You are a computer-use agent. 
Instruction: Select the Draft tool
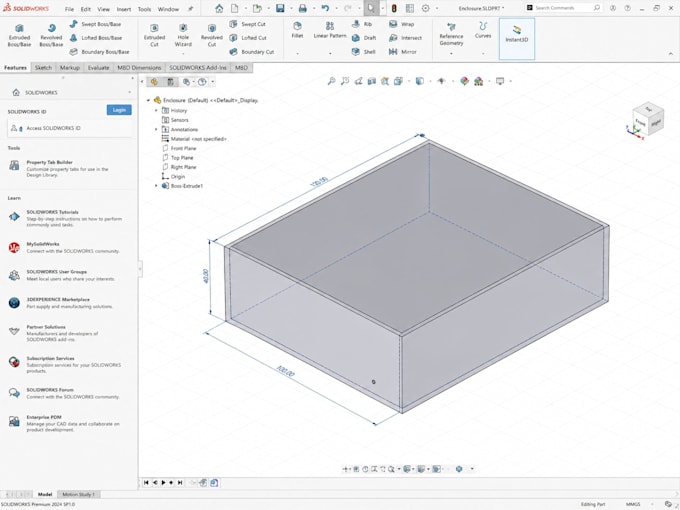[x=364, y=38]
